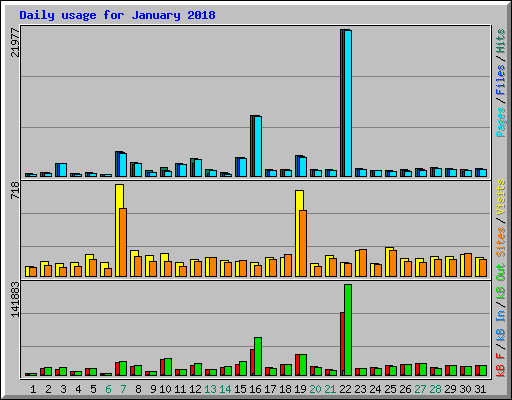Select day 25 on the x-axis

(390, 389)
